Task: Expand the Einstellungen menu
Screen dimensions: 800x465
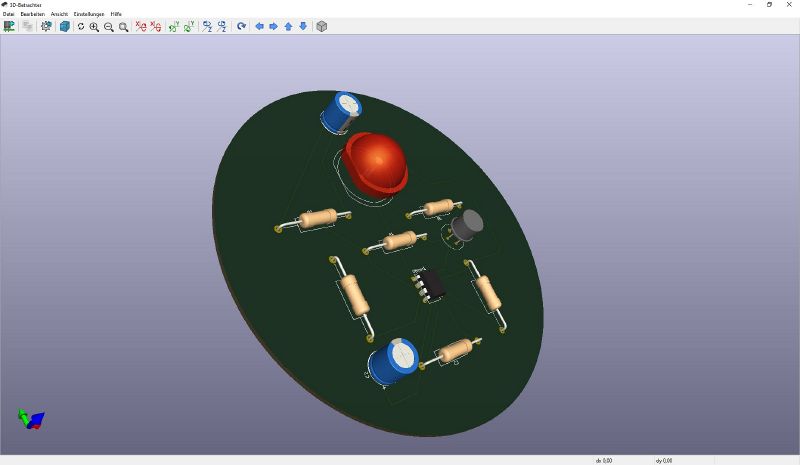Action: [89, 14]
